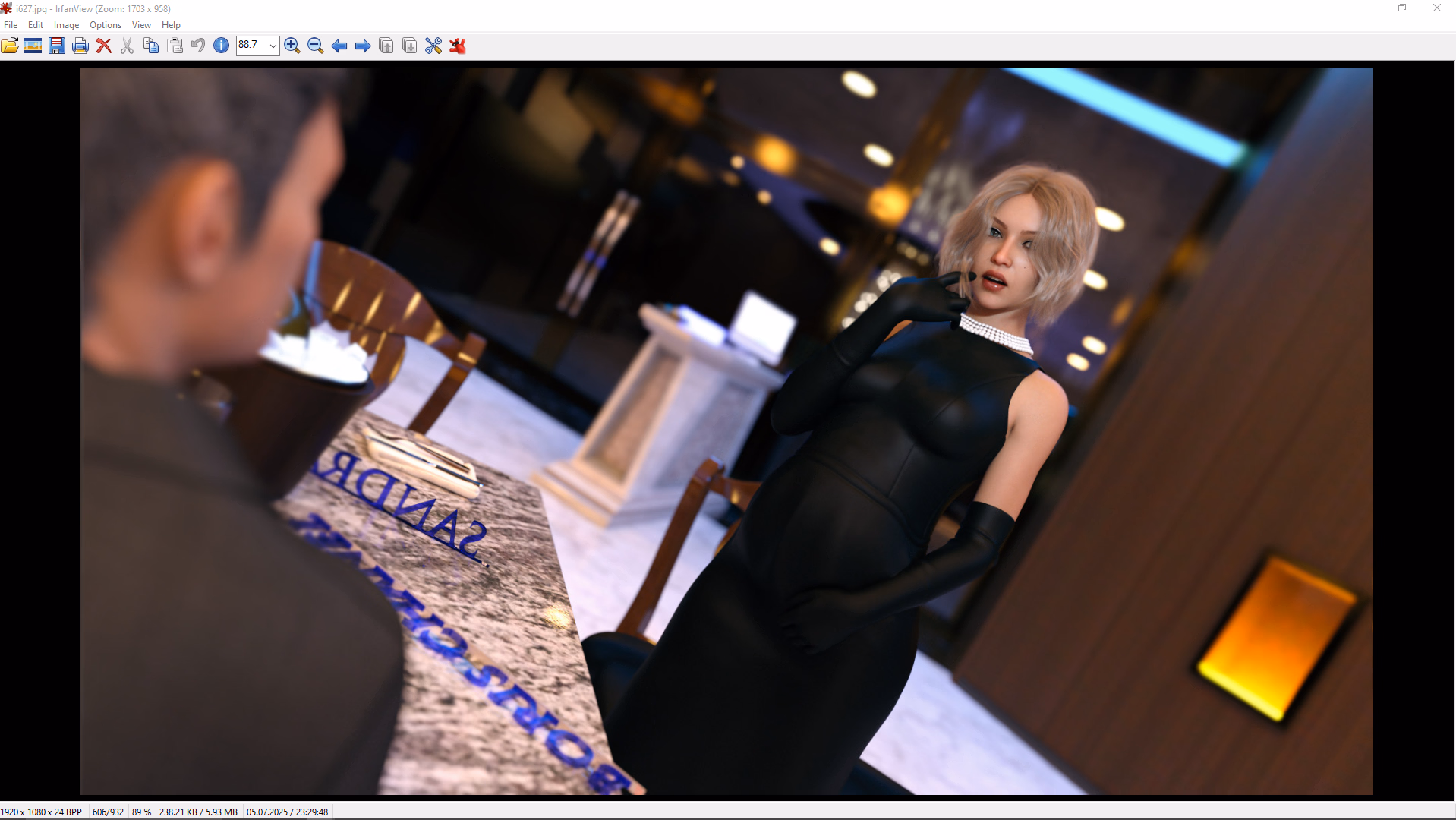Click the 238.21 KB / 5.93 MB size status
Screen dimensions: 1456x820
[x=198, y=812]
